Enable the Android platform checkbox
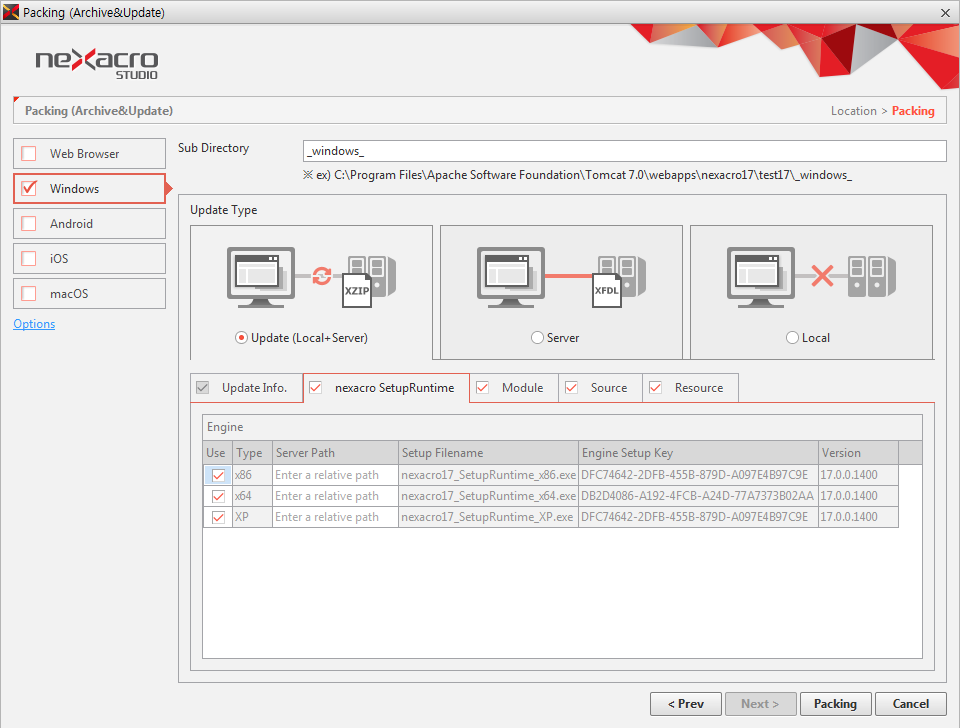Screen dimensions: 960x728 29,224
